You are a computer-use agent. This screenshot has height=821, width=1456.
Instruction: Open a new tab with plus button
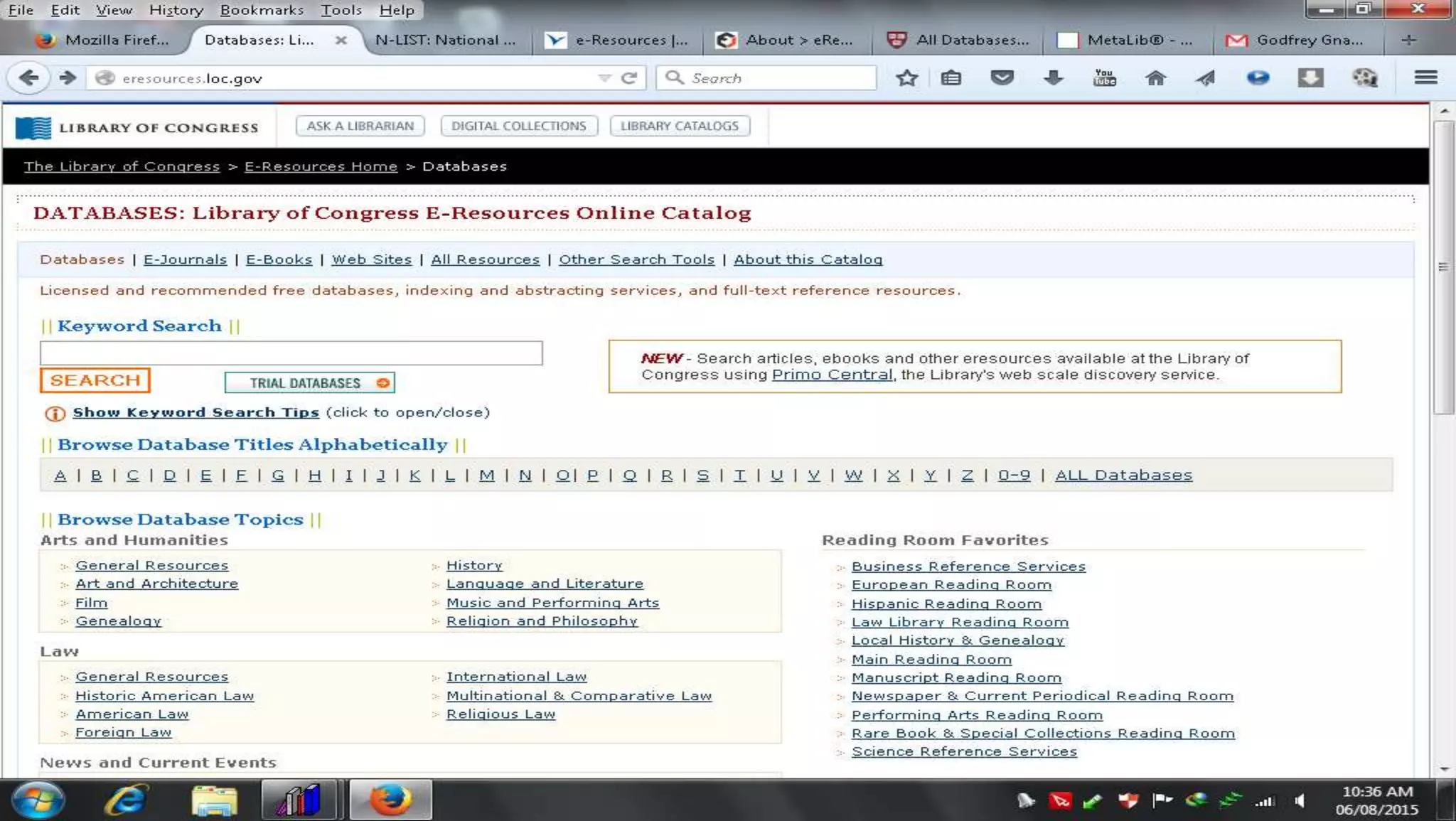pos(1408,41)
